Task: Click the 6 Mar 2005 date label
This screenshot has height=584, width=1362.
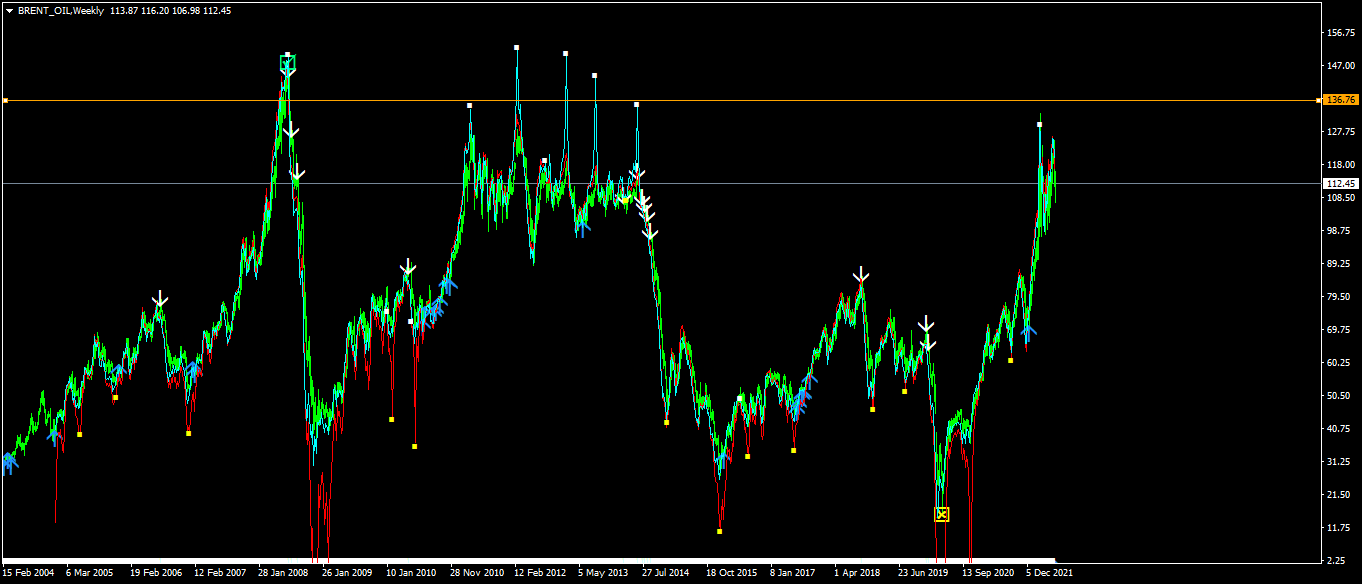Action: click(x=91, y=573)
